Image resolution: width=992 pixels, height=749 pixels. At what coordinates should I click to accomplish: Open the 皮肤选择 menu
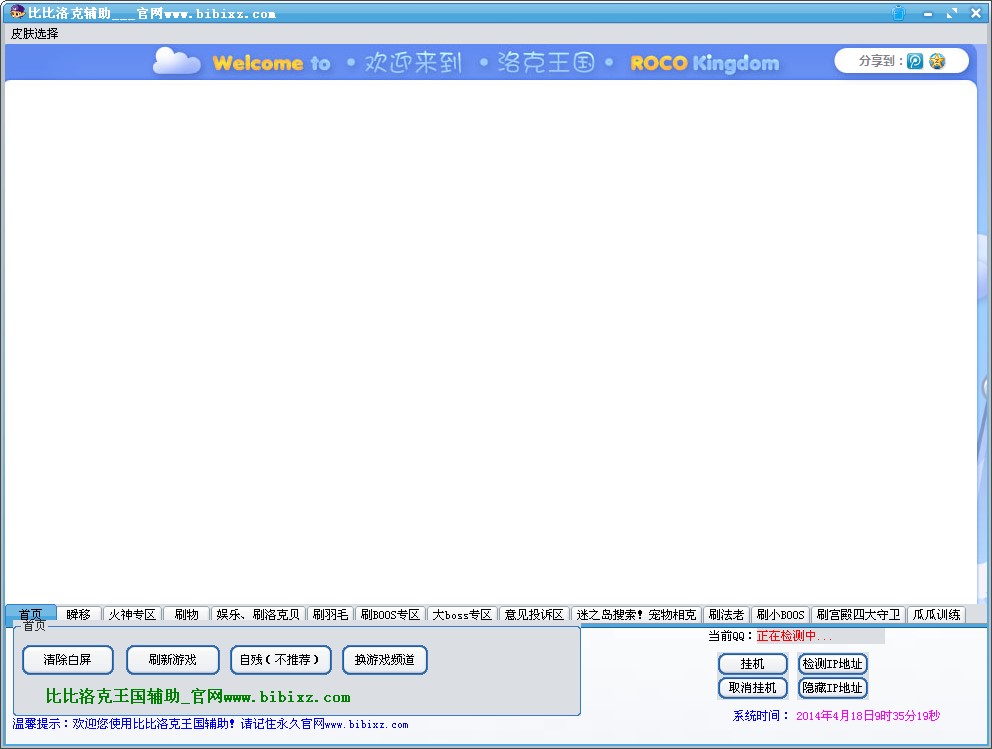pos(35,33)
